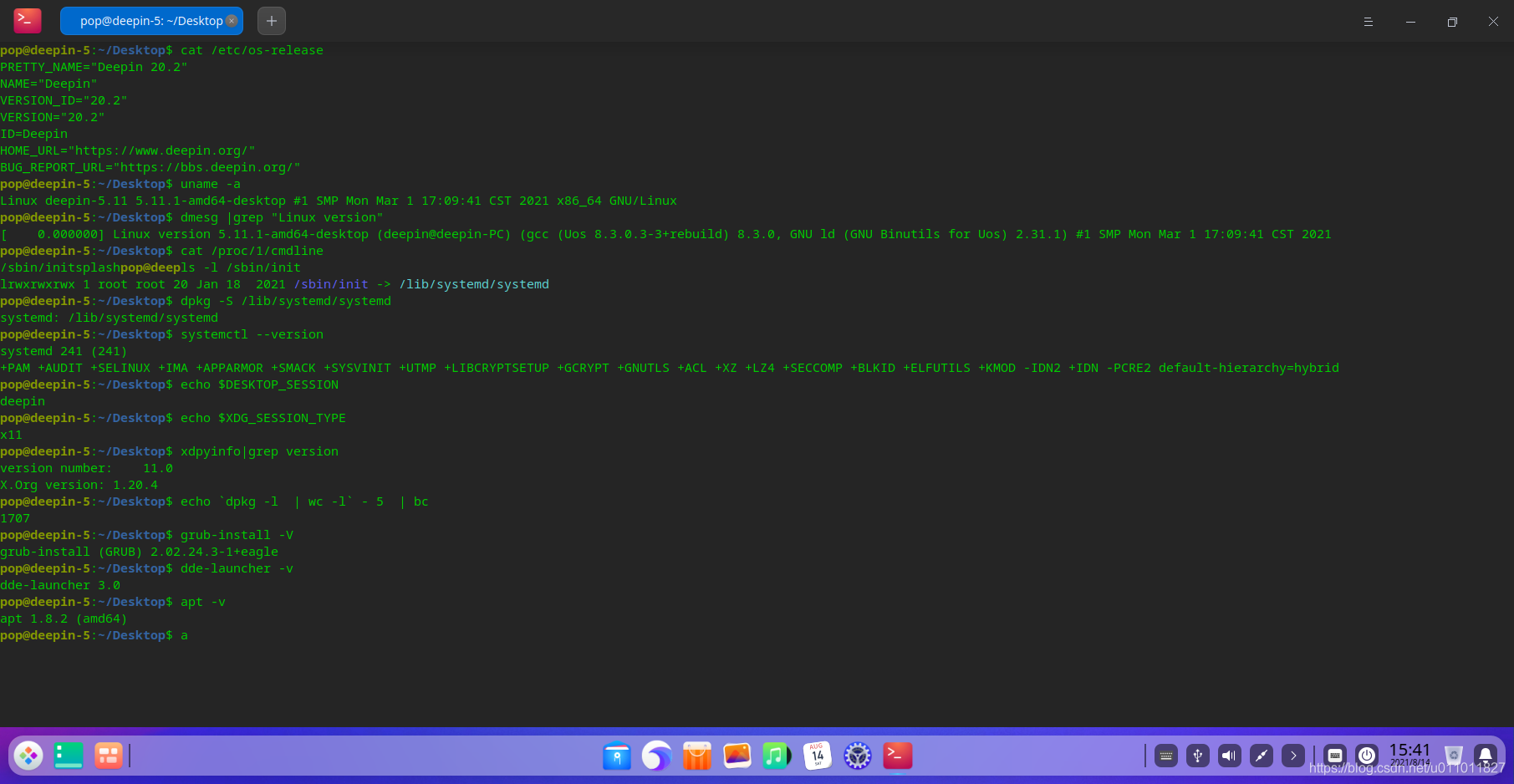Click the '1707' package count output
The width and height of the screenshot is (1514, 784).
tap(15, 518)
